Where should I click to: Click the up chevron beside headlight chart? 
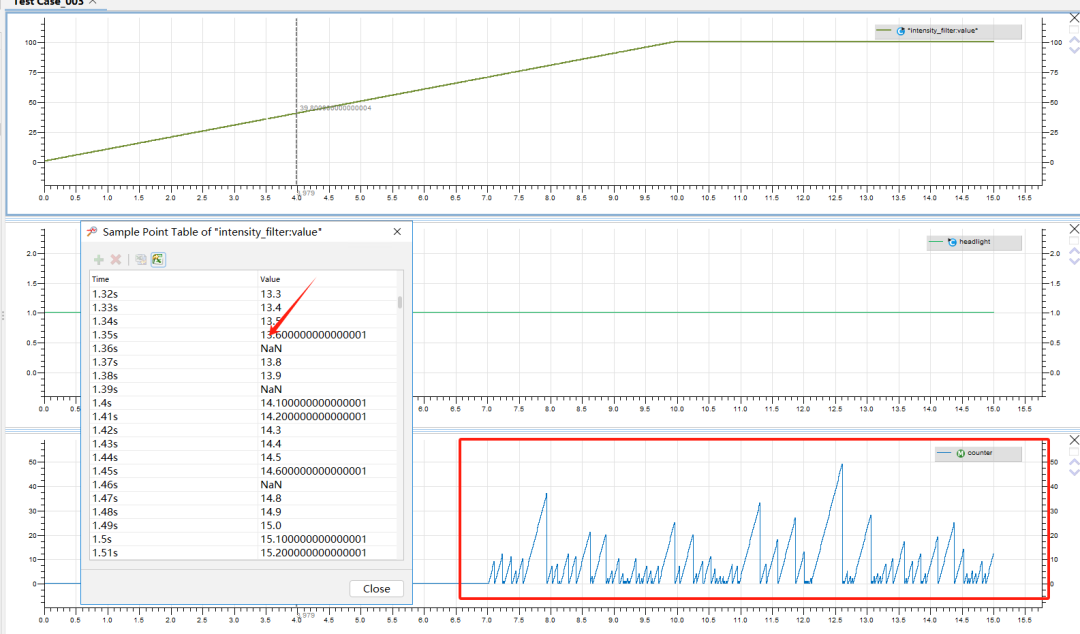(x=1074, y=252)
